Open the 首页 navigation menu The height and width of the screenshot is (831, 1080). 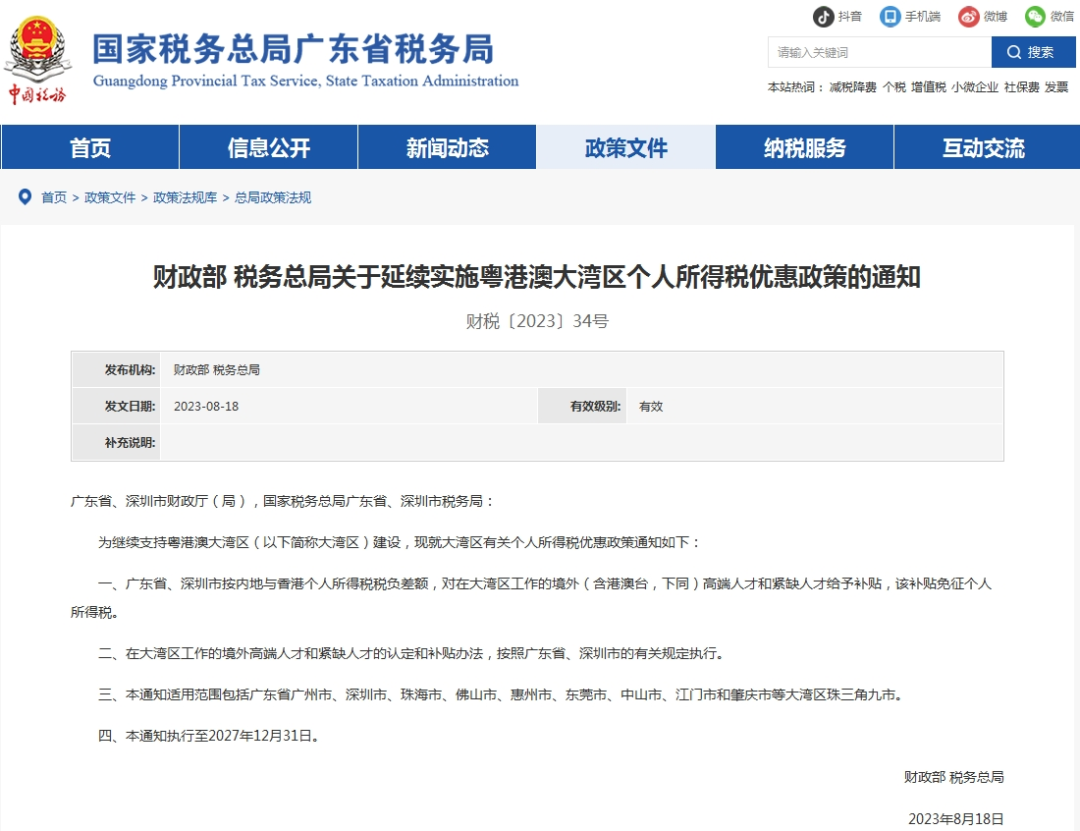[89, 146]
